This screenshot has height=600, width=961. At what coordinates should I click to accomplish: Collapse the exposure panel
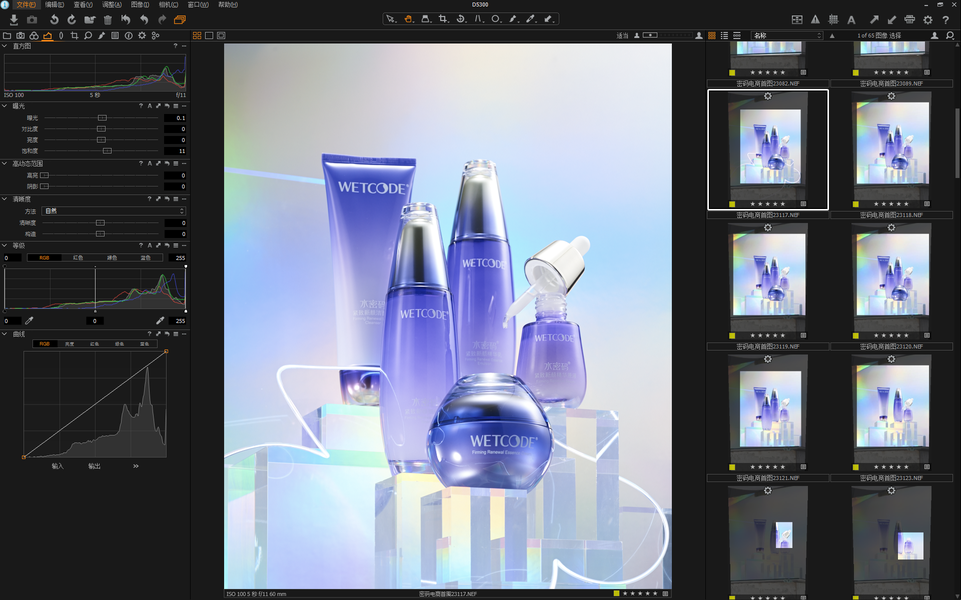(5, 106)
